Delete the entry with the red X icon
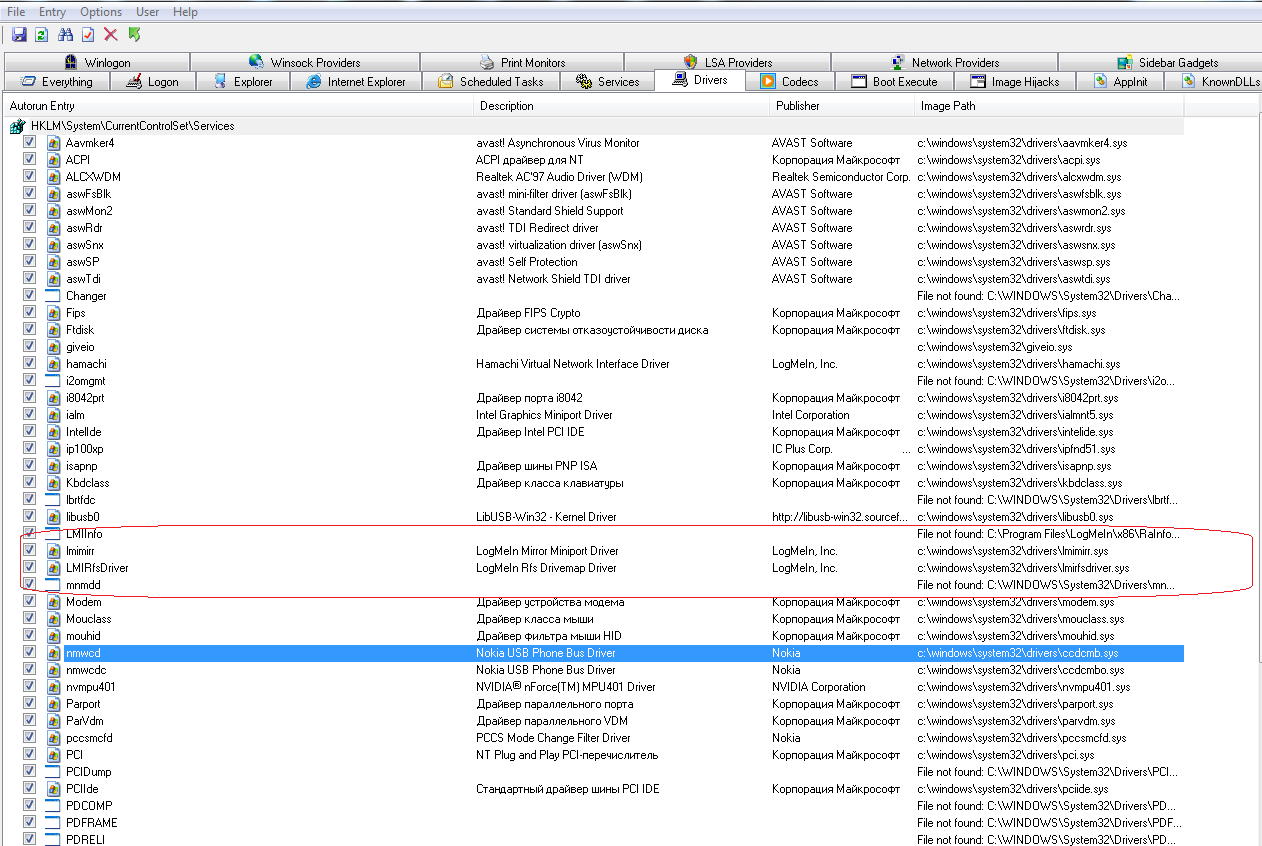Image resolution: width=1262 pixels, height=846 pixels. (x=111, y=35)
